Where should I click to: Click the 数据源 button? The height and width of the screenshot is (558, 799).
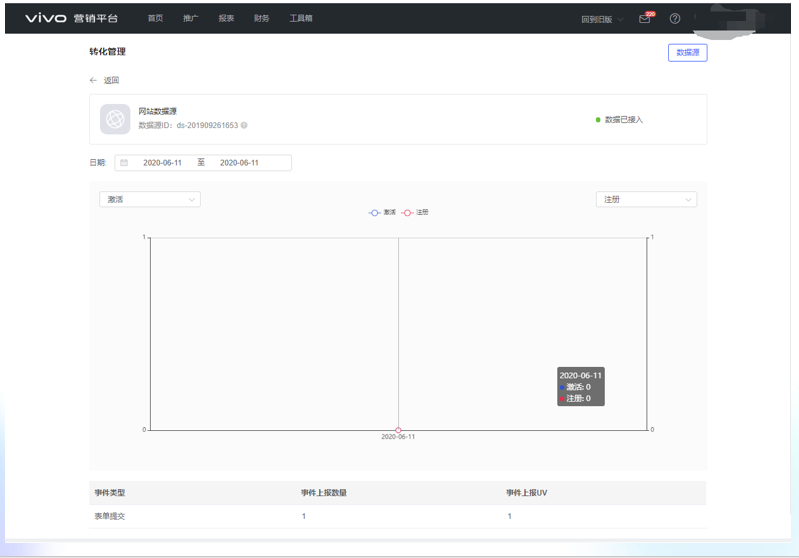click(687, 52)
